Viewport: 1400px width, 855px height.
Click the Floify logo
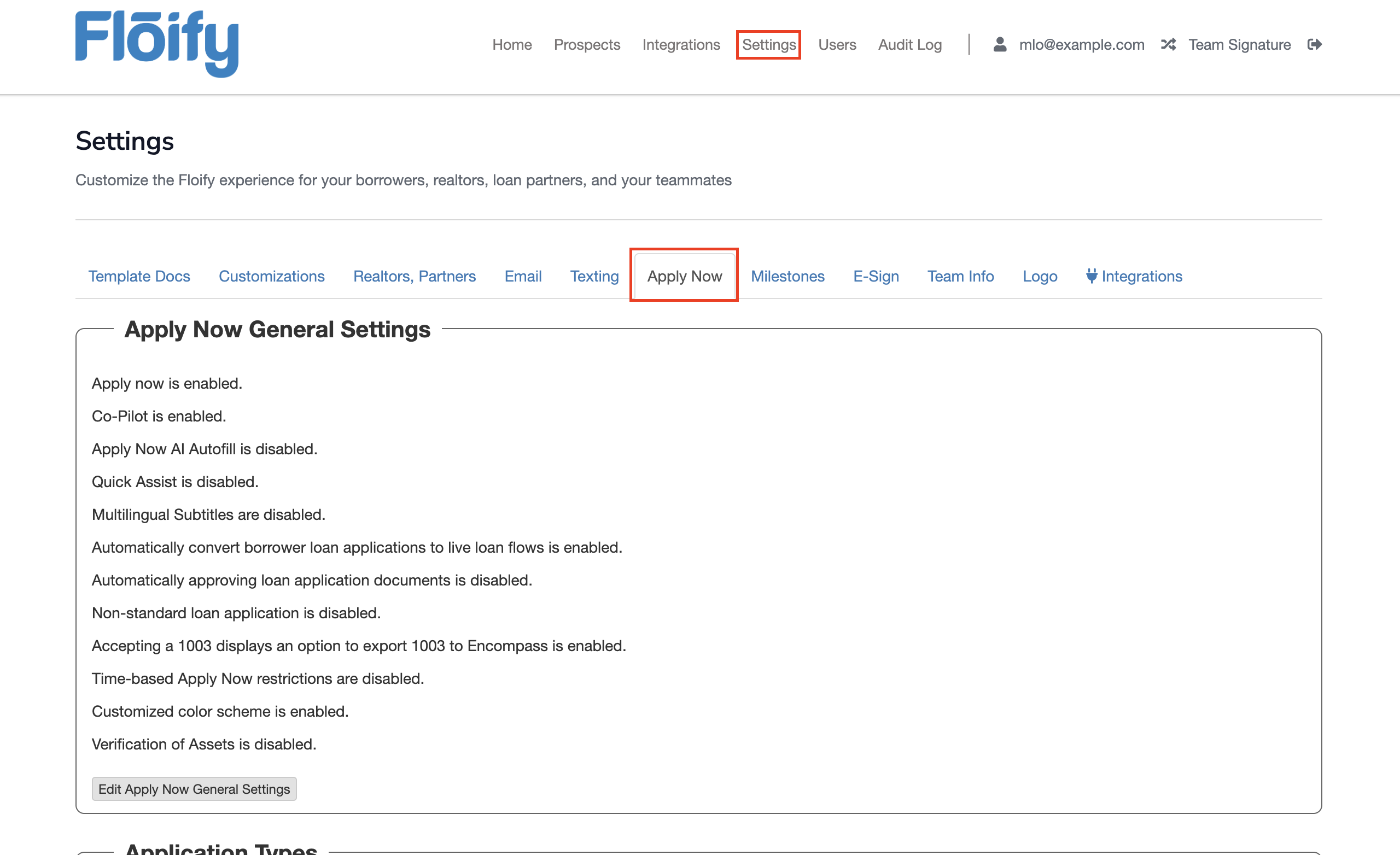(x=157, y=44)
